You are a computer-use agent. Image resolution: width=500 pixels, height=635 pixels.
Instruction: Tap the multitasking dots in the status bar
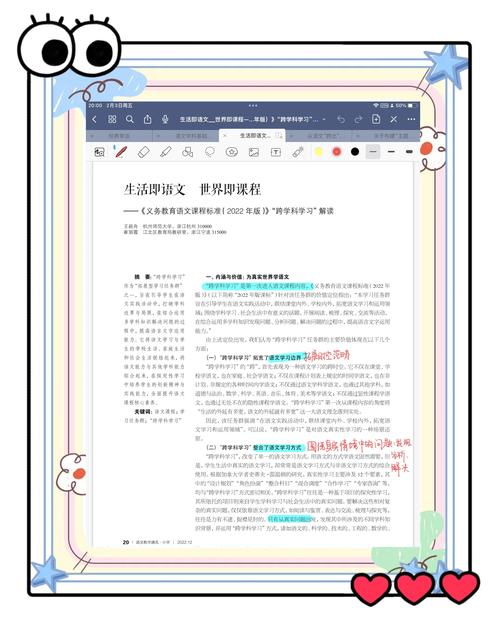(253, 105)
